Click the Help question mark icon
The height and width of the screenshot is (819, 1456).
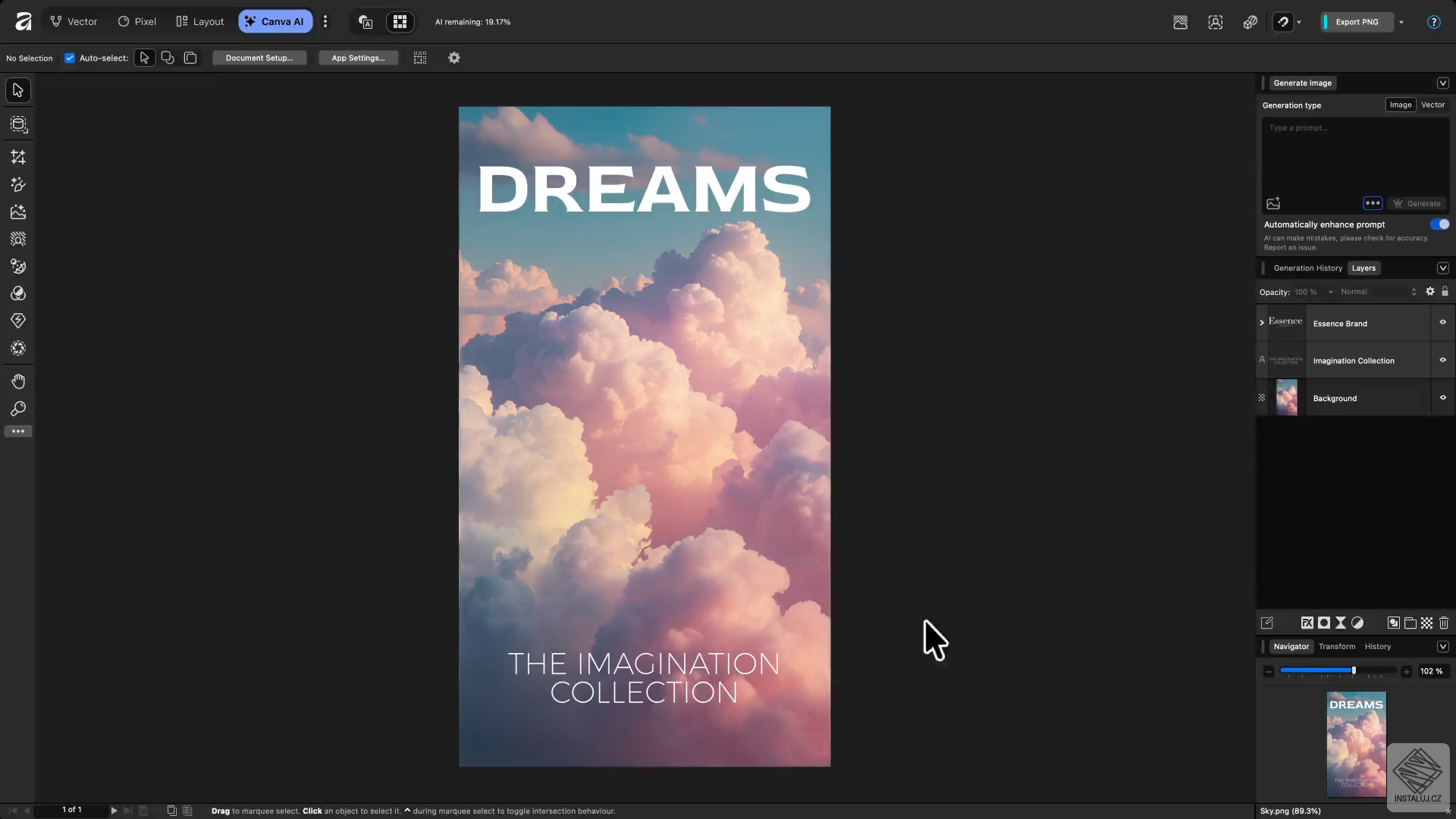(1433, 22)
